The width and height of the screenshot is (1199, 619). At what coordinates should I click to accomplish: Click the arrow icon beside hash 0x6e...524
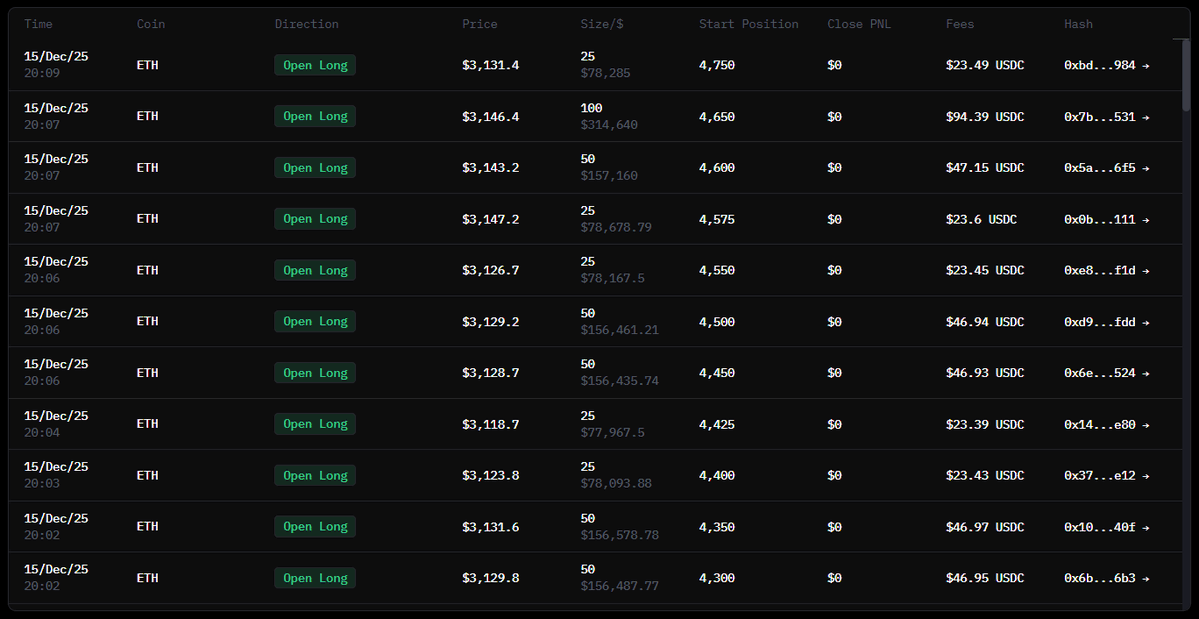point(1145,373)
